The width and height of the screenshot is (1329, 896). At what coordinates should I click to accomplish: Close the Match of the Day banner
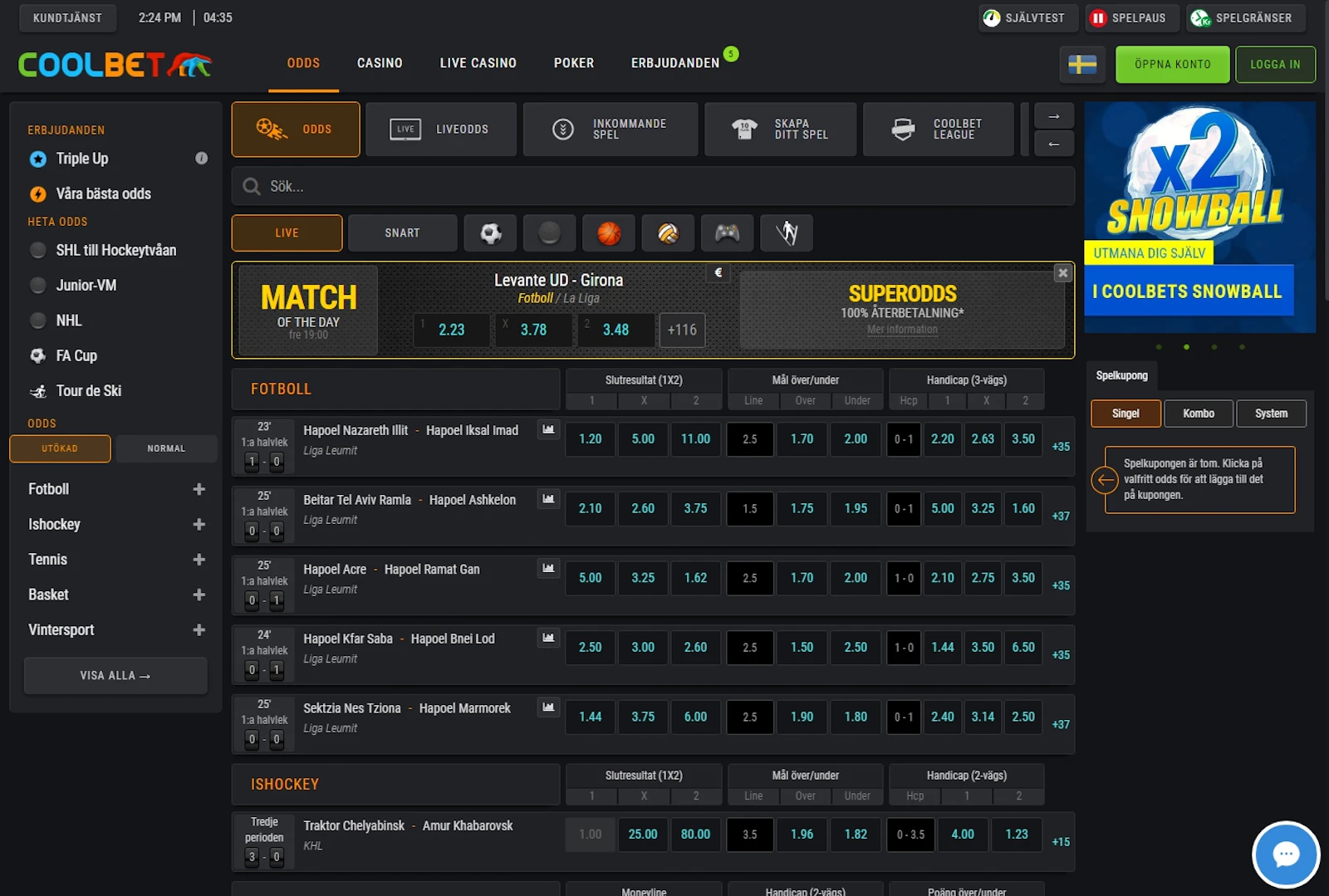point(1062,273)
